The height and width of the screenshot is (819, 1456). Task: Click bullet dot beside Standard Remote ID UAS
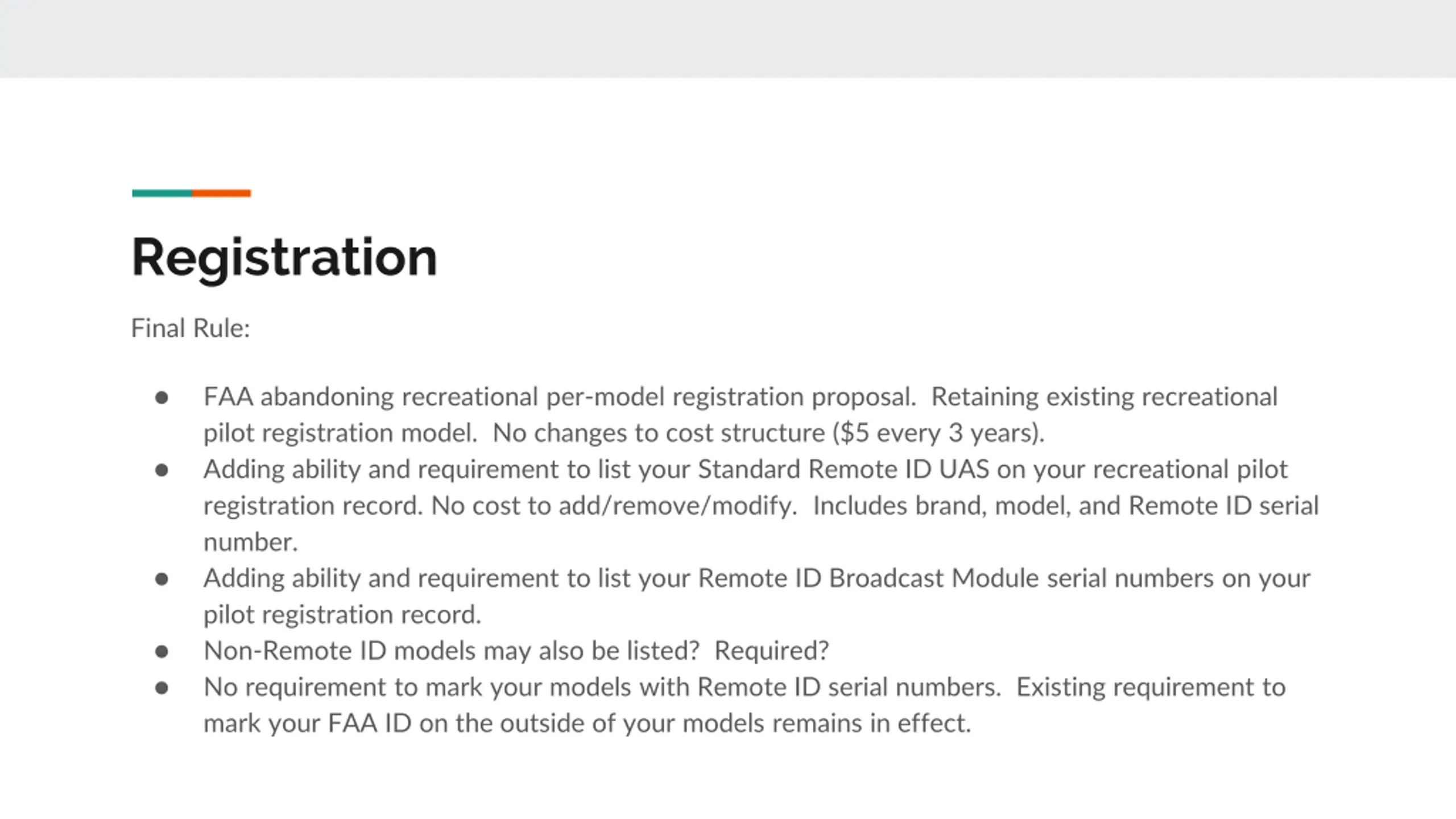coord(162,470)
